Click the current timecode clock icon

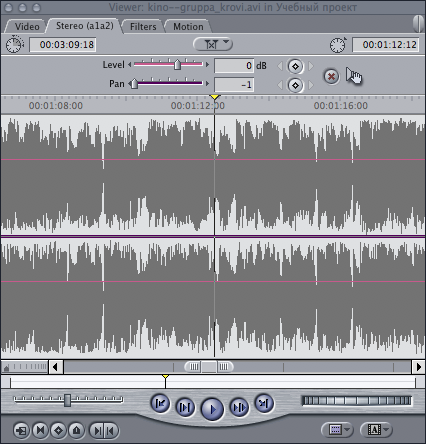point(338,45)
